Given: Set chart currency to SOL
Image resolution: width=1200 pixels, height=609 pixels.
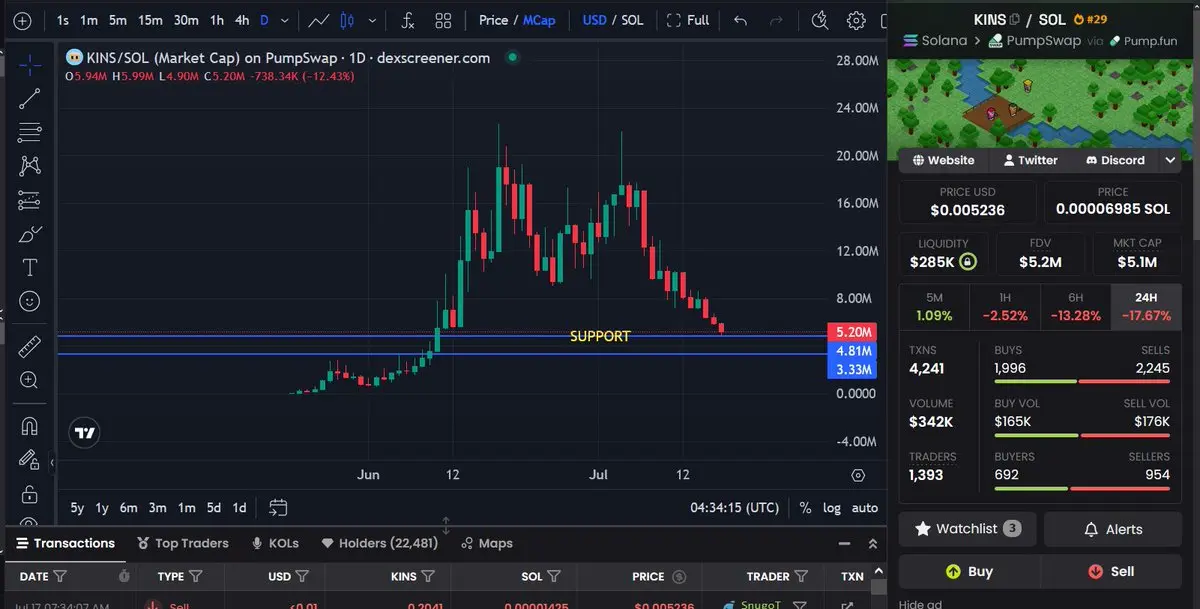Looking at the screenshot, I should click(x=632, y=20).
